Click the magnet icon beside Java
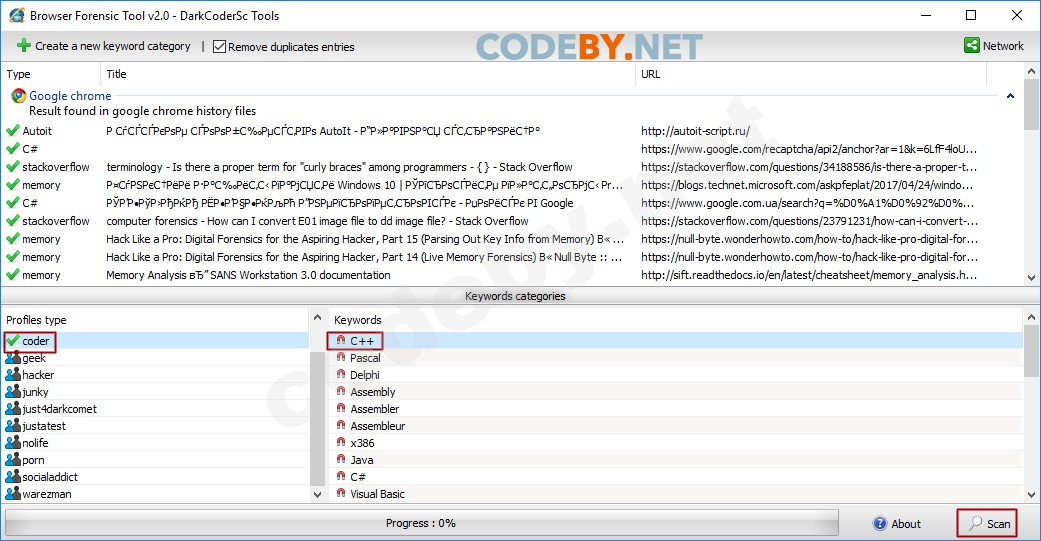1041x541 pixels. [x=341, y=459]
